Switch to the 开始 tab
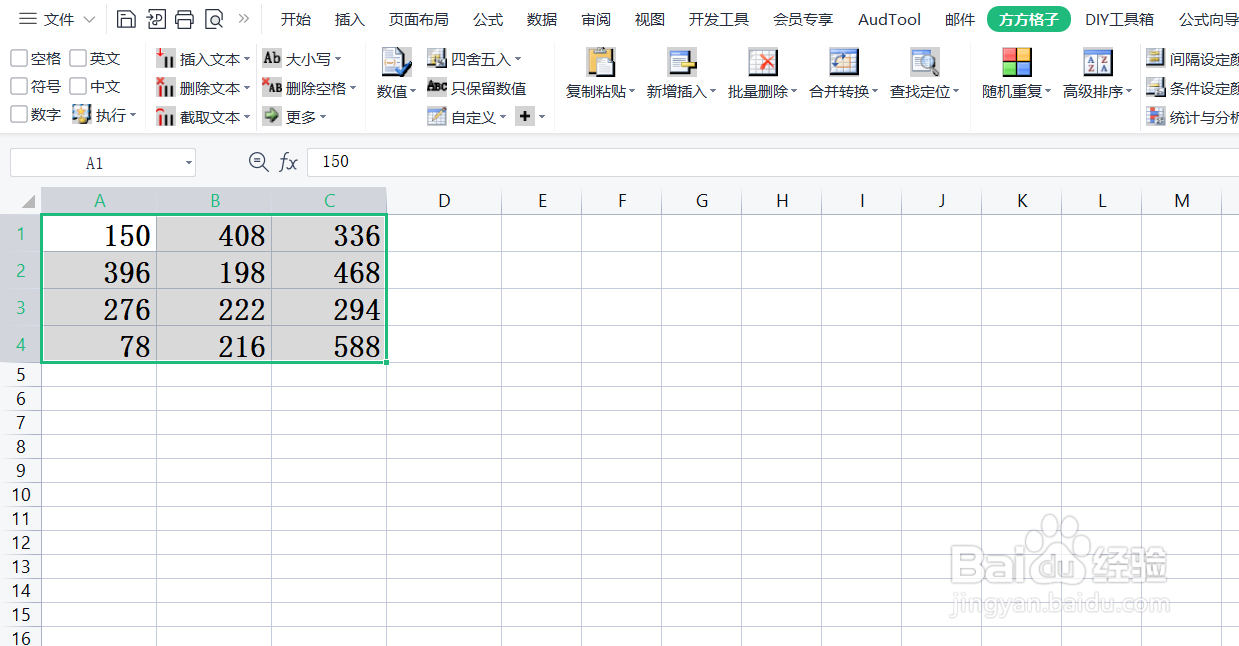The height and width of the screenshot is (646, 1239). pos(295,20)
